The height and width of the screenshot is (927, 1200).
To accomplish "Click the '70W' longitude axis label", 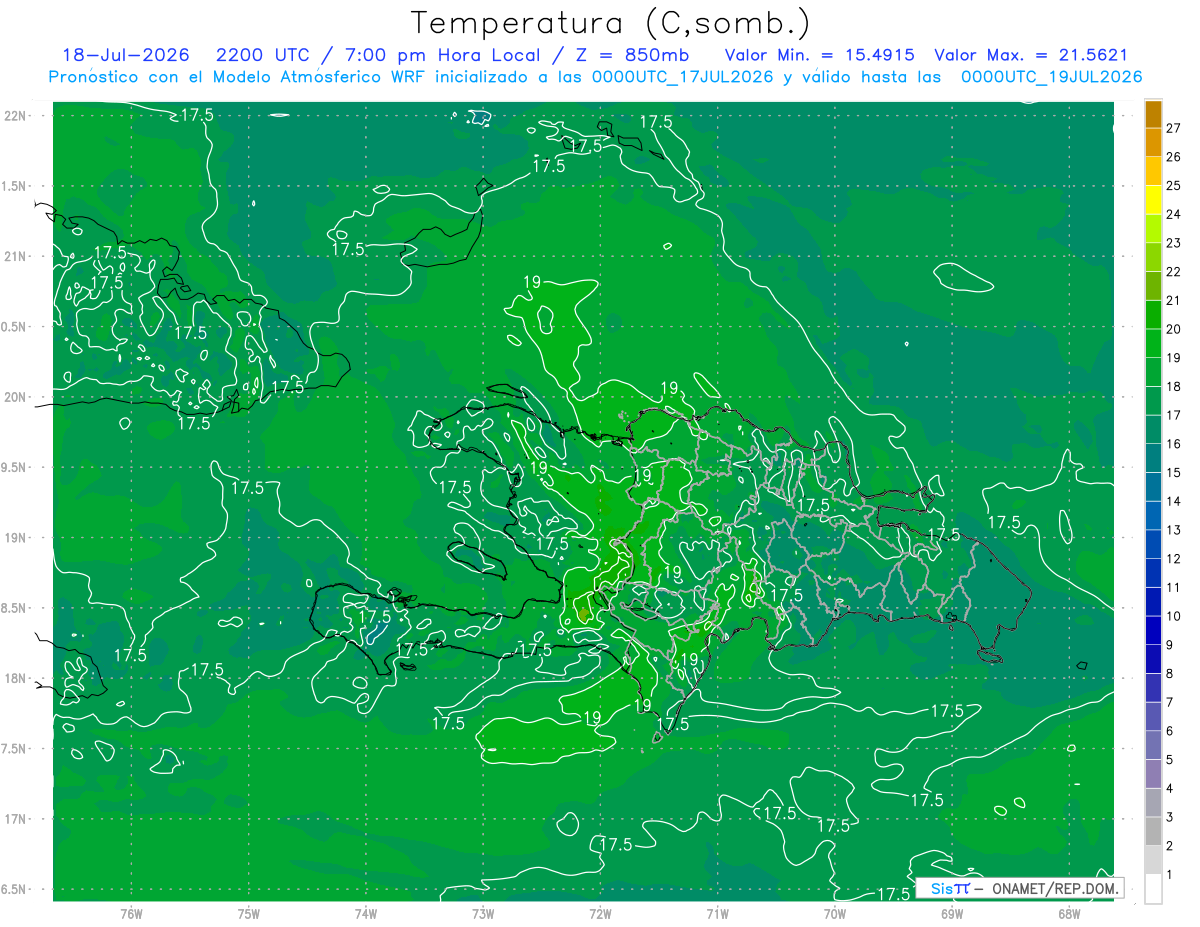I will 835,913.
